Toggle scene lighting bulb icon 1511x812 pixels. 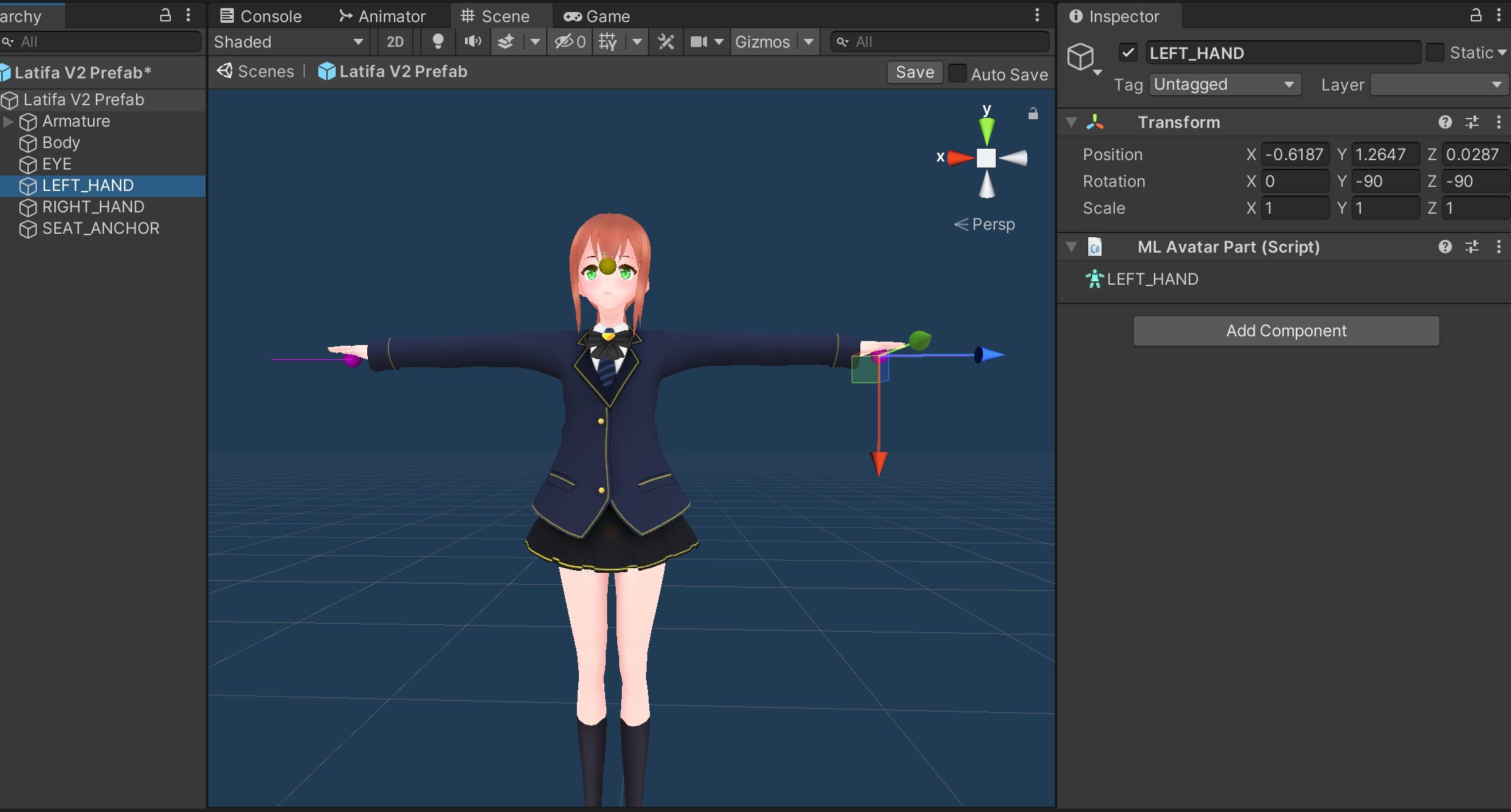pos(438,42)
